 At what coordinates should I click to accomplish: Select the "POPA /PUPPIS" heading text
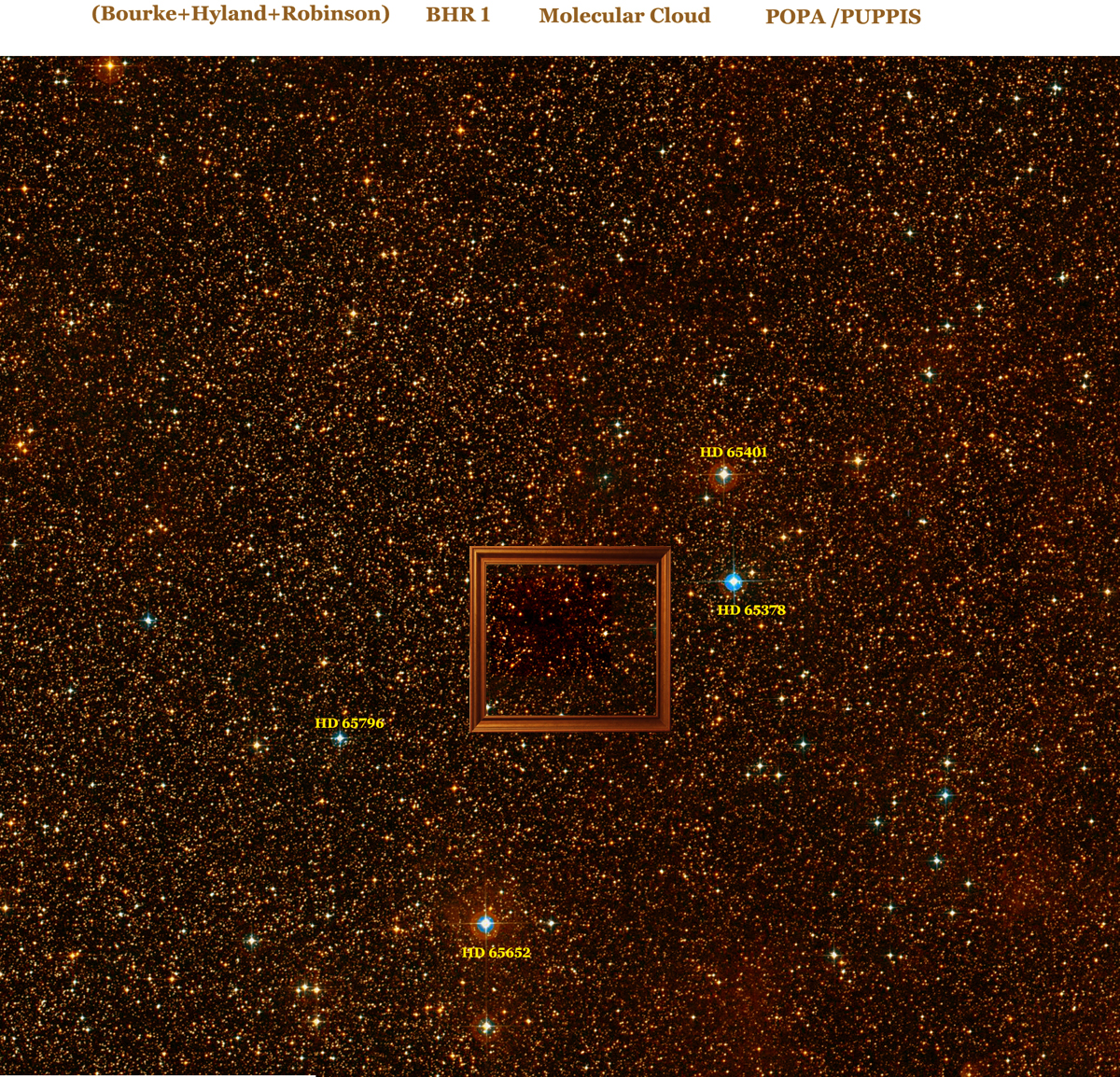pos(843,17)
